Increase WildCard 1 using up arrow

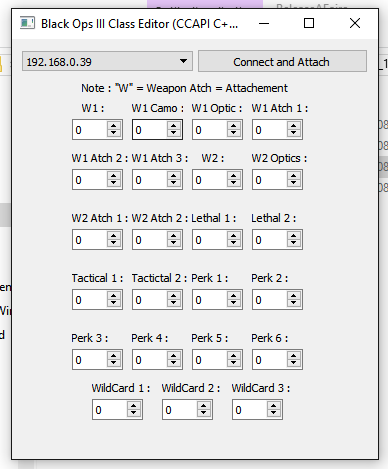(x=134, y=406)
